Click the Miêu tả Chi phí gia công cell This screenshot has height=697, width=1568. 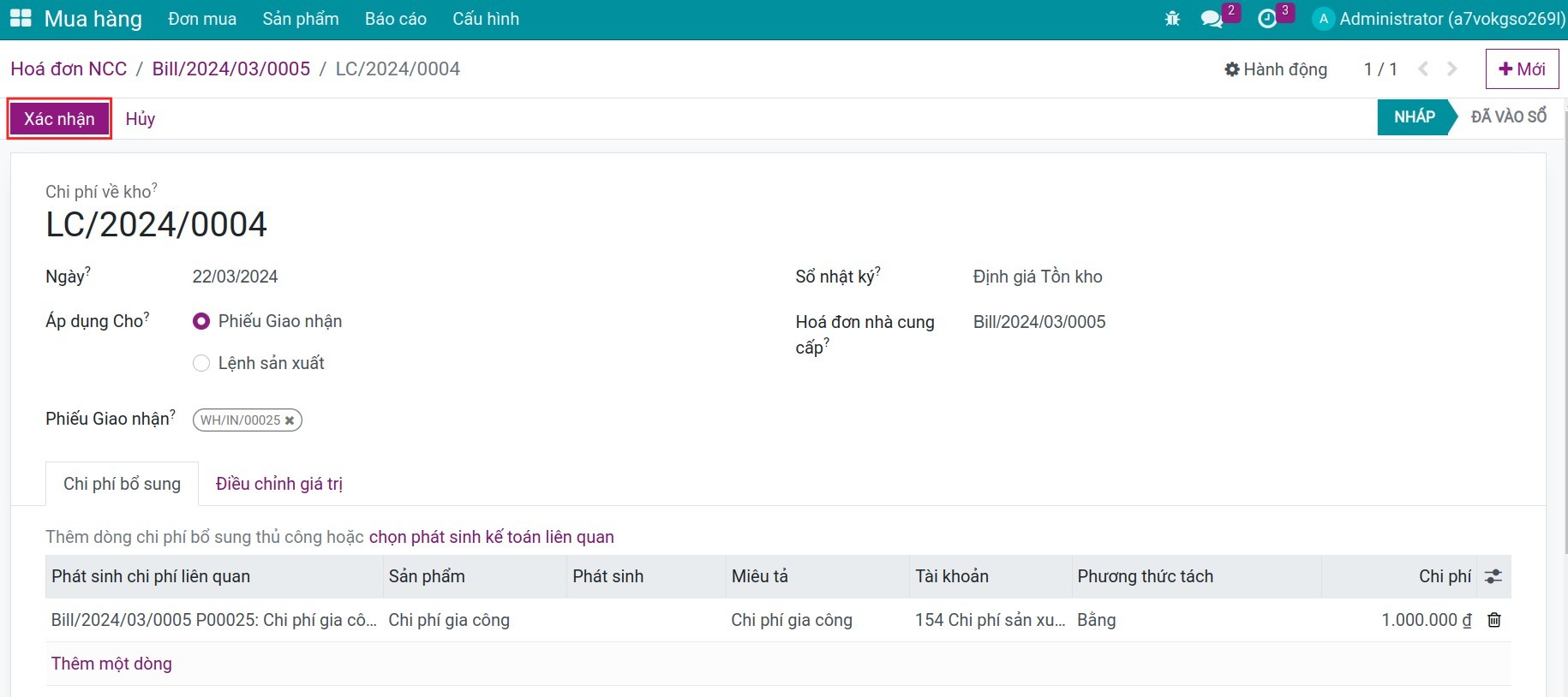[817, 620]
